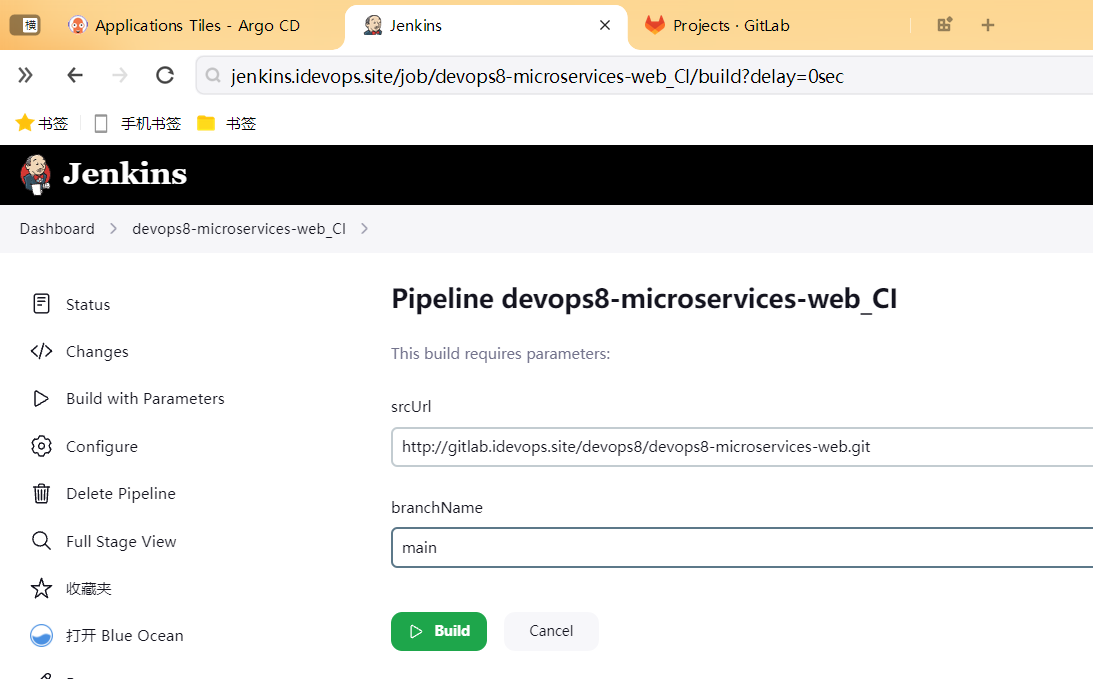This screenshot has height=679, width=1093.
Task: Click the extensions grid icon in tab bar
Action: coord(945,25)
